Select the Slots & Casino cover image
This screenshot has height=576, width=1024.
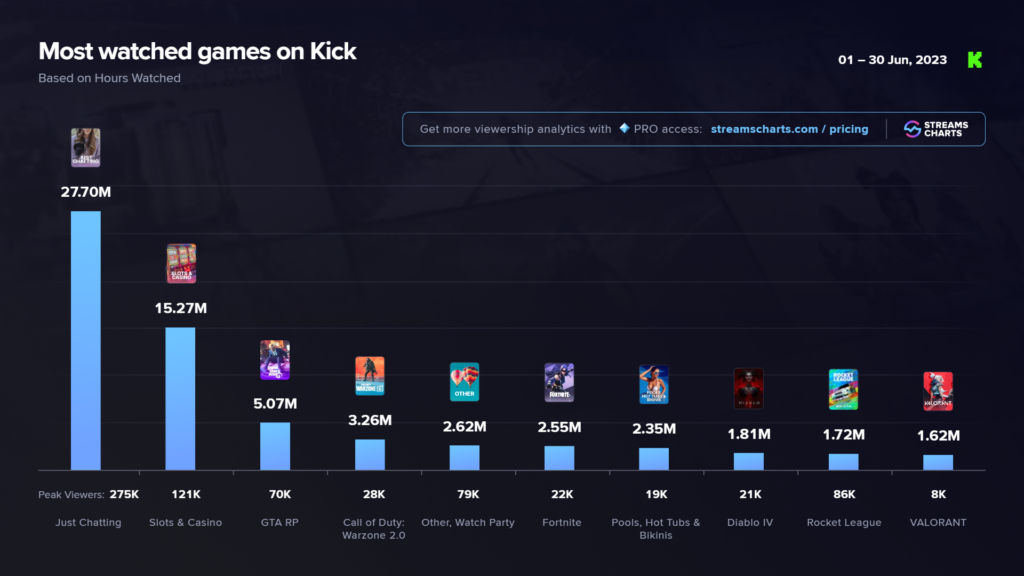tap(181, 264)
